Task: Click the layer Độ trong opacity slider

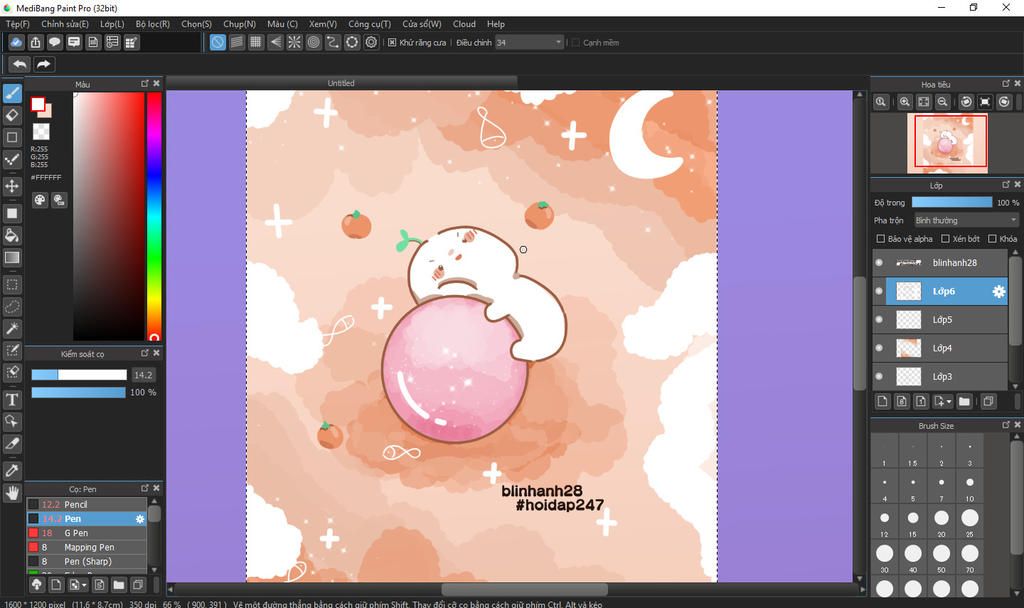Action: (952, 202)
